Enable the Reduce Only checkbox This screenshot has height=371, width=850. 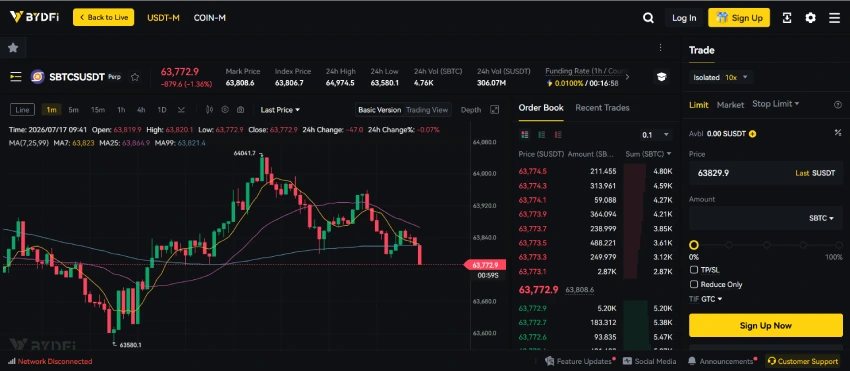(x=694, y=284)
